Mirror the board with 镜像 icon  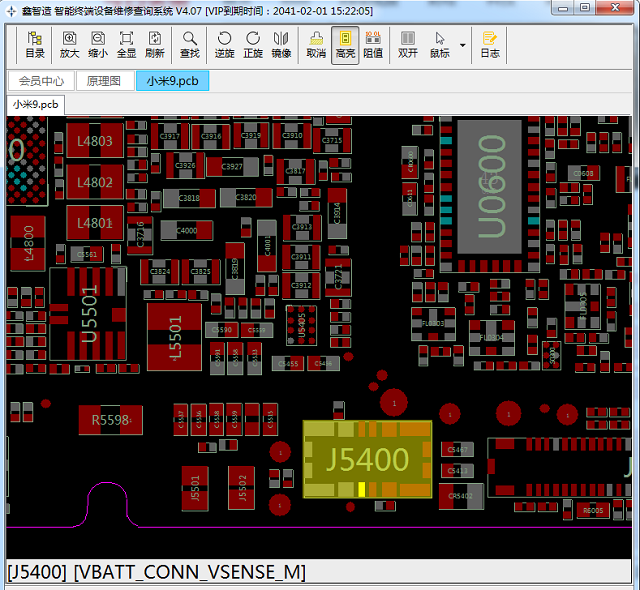281,45
